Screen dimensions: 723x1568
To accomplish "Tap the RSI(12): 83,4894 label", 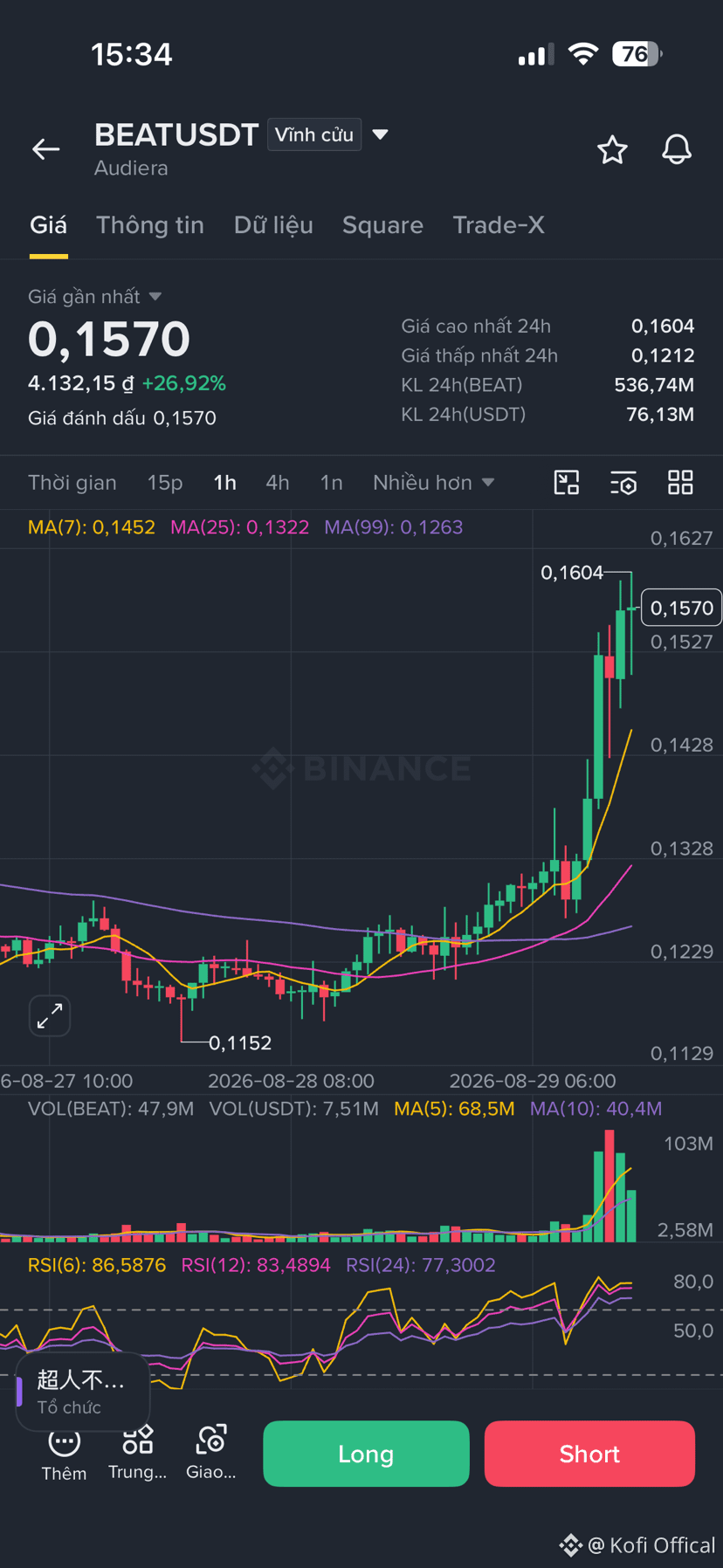I will (x=256, y=1265).
